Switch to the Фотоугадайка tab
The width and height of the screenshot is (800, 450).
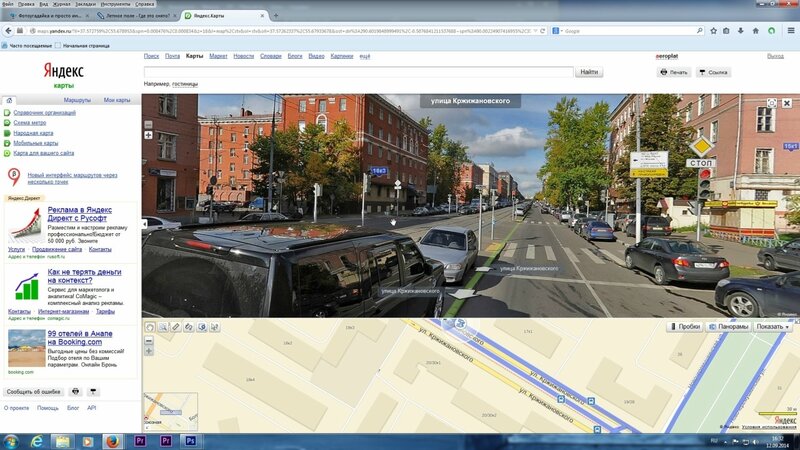(49, 16)
